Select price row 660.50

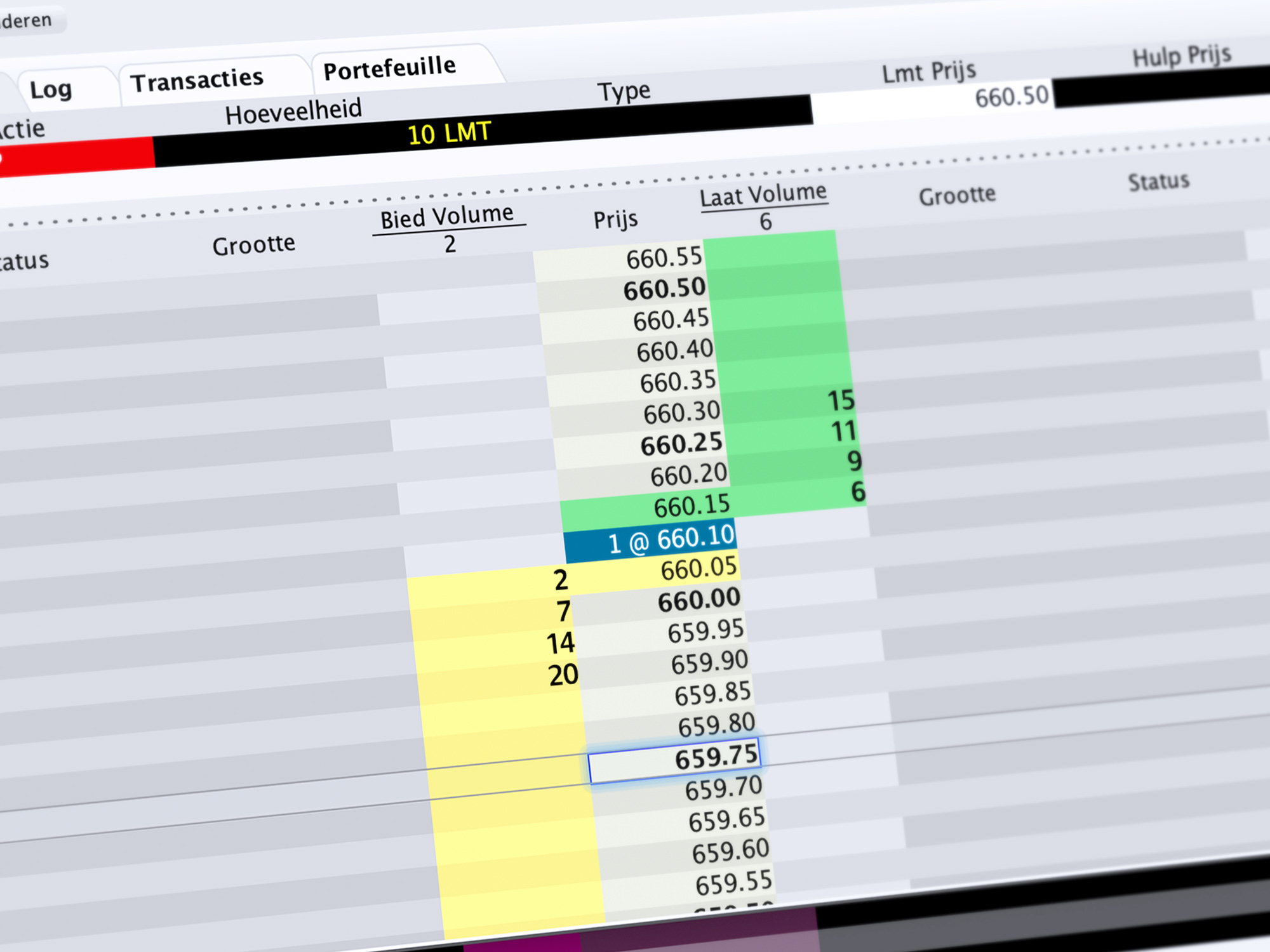(622, 291)
